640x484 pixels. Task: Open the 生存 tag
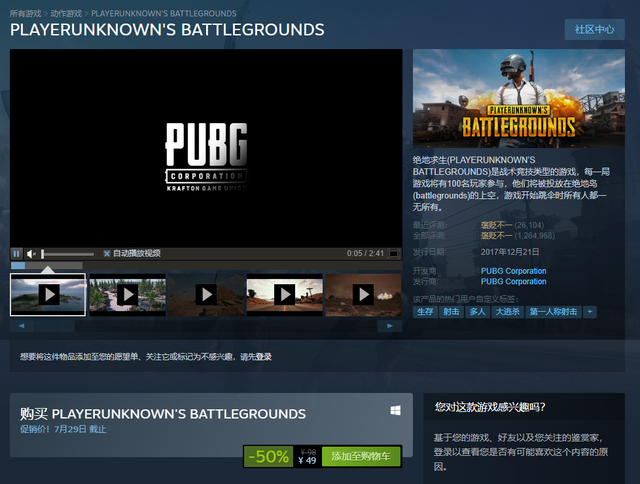(x=425, y=312)
